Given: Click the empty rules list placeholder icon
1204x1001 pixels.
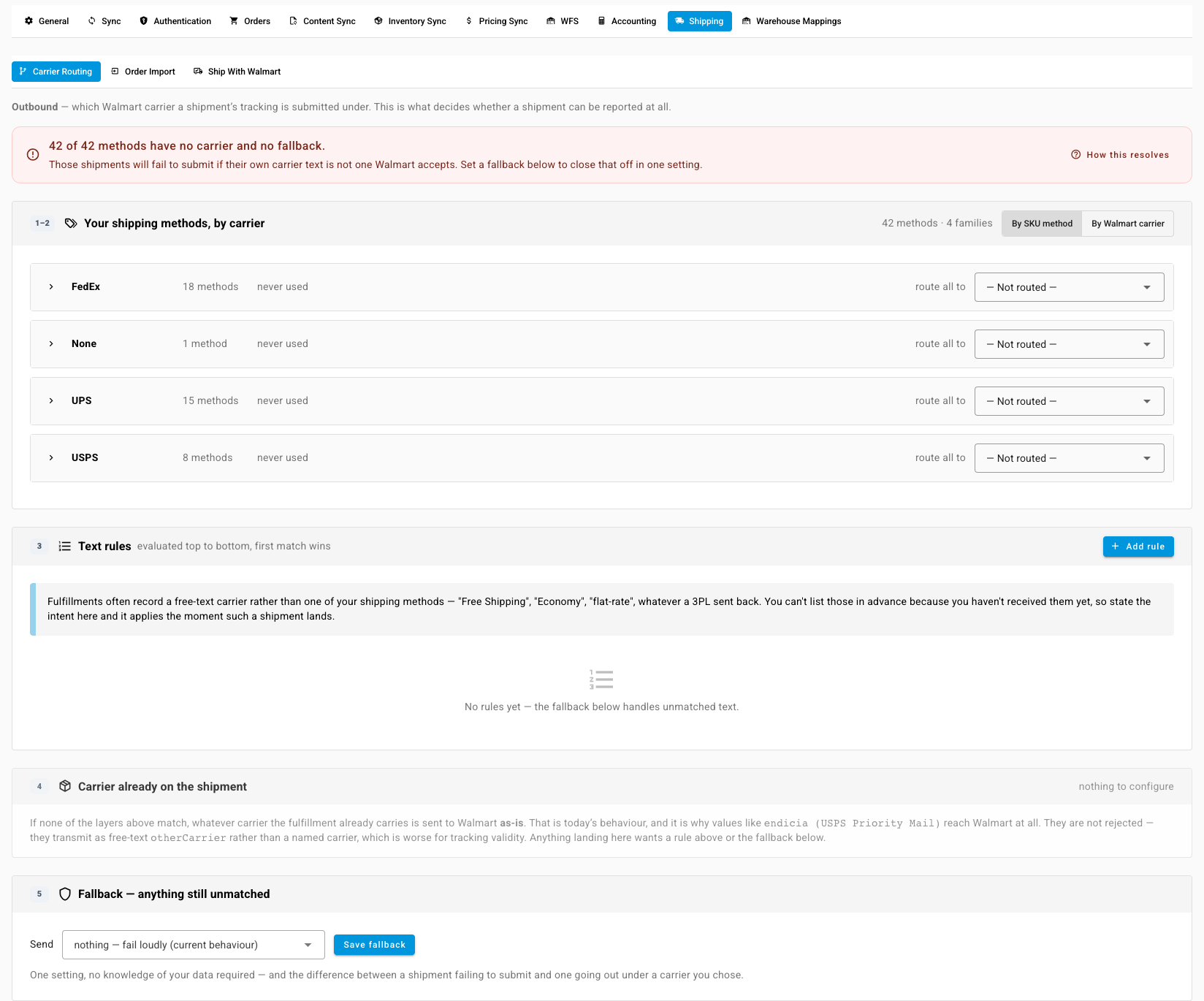Looking at the screenshot, I should tap(601, 680).
